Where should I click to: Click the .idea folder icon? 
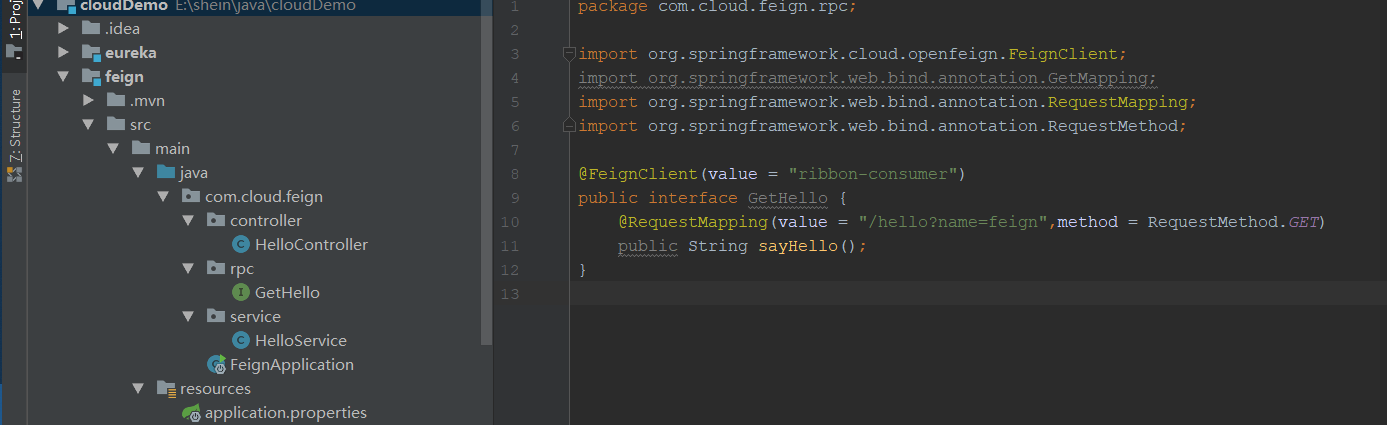coord(90,28)
